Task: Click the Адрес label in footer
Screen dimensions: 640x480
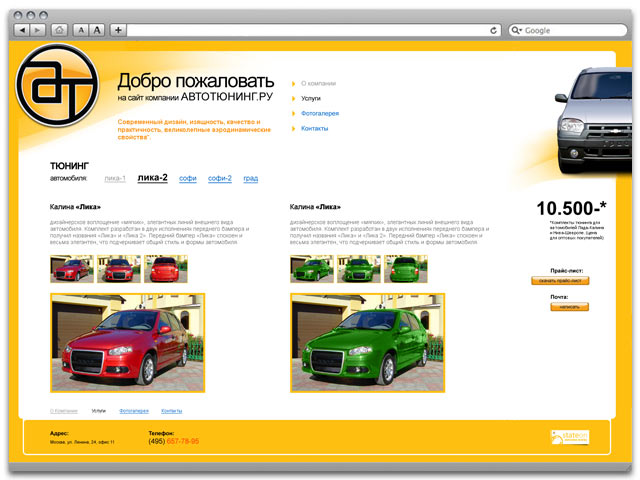Action: click(59, 433)
